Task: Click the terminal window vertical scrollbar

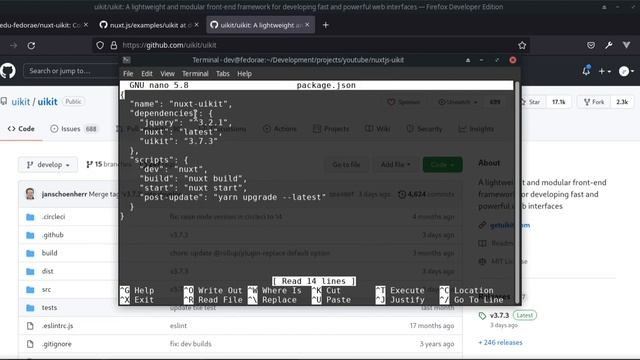Action: tap(517, 192)
